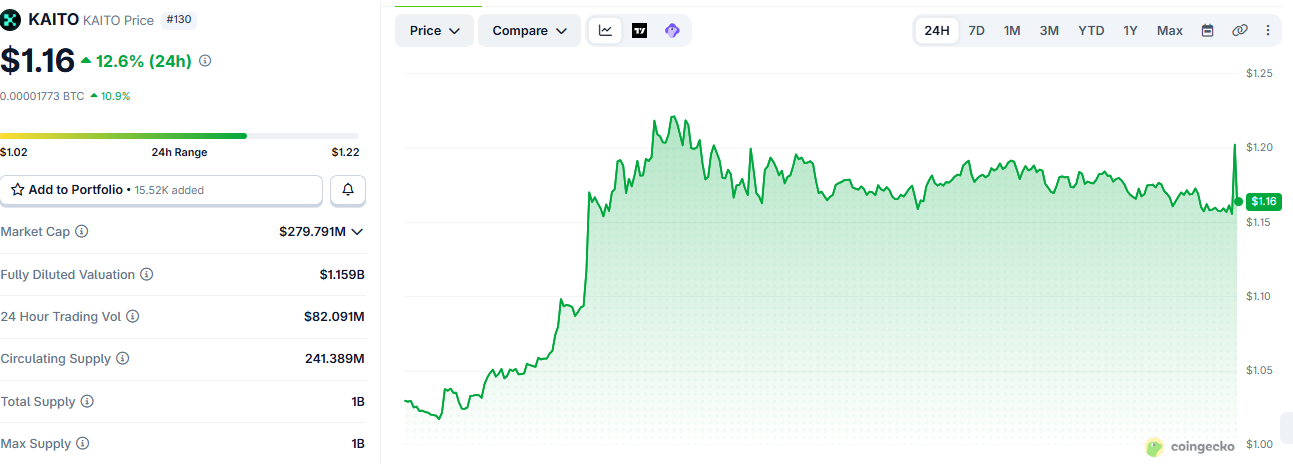Select the 1M time range tab
The width and height of the screenshot is (1293, 464).
click(x=1012, y=30)
